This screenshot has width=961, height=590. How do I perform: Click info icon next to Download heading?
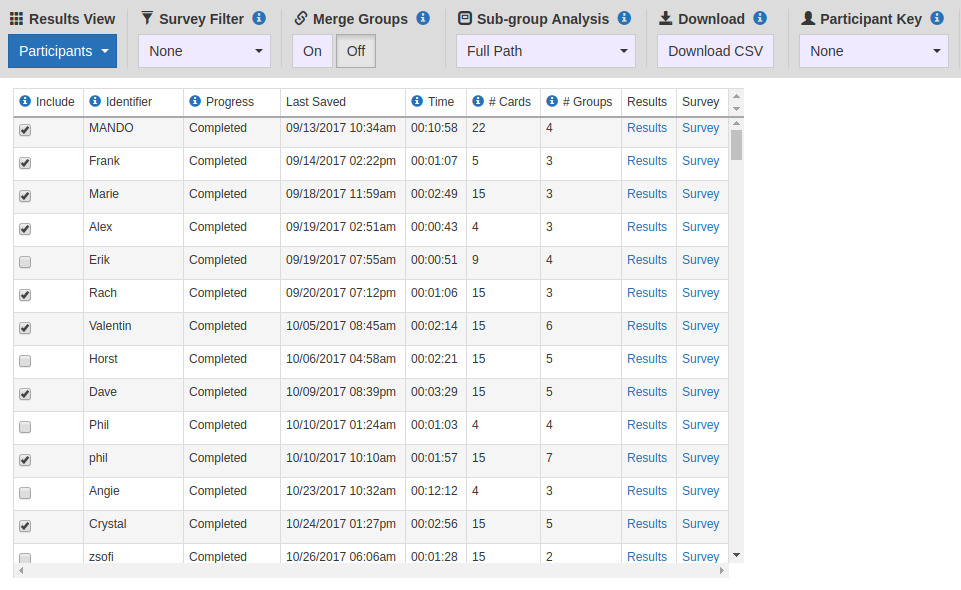760,18
